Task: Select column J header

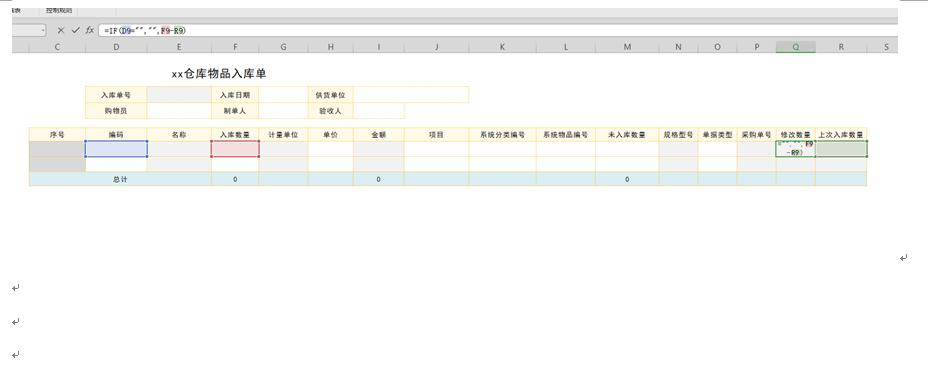Action: (x=437, y=47)
